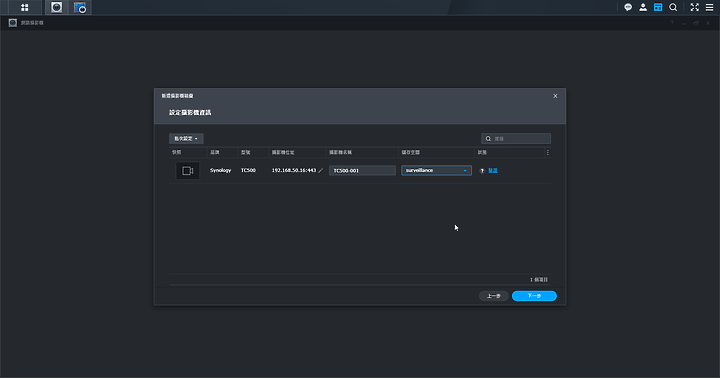The width and height of the screenshot is (720, 378).
Task: Open help question mark in IP Camera window
Action: (x=672, y=23)
